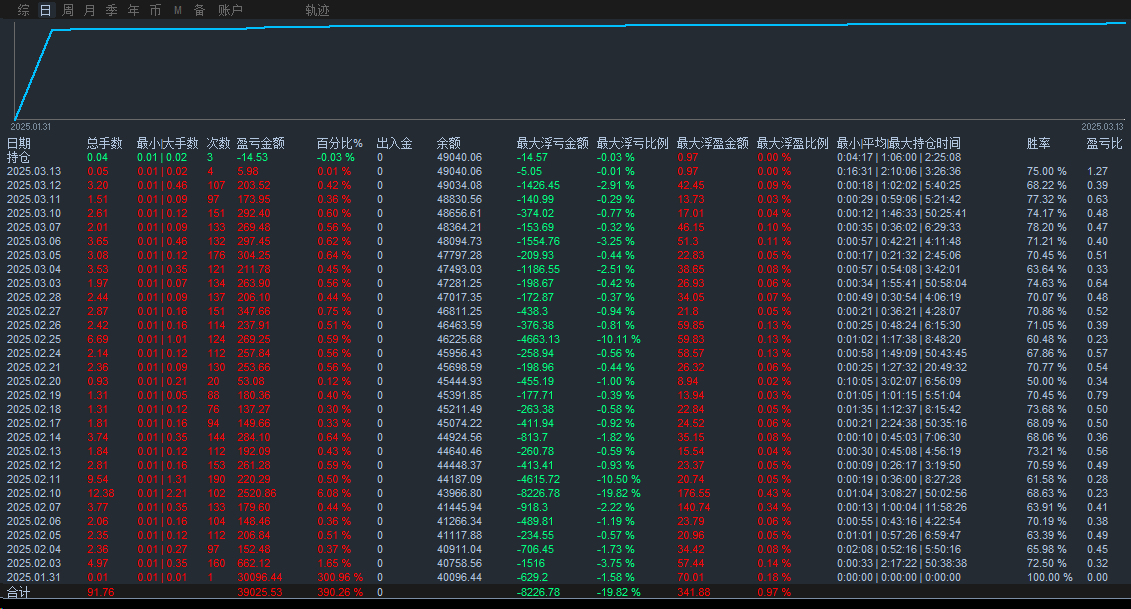Image resolution: width=1131 pixels, height=609 pixels.
Task: Click the 最大浮亏金额 column header
Action: point(553,143)
